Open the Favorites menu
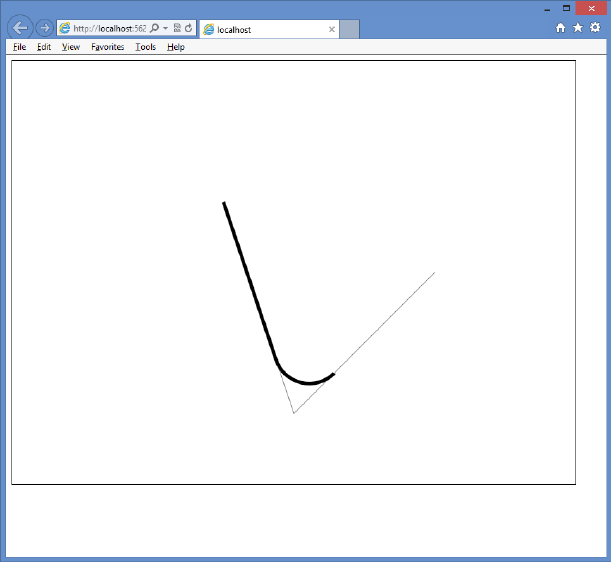 point(108,47)
